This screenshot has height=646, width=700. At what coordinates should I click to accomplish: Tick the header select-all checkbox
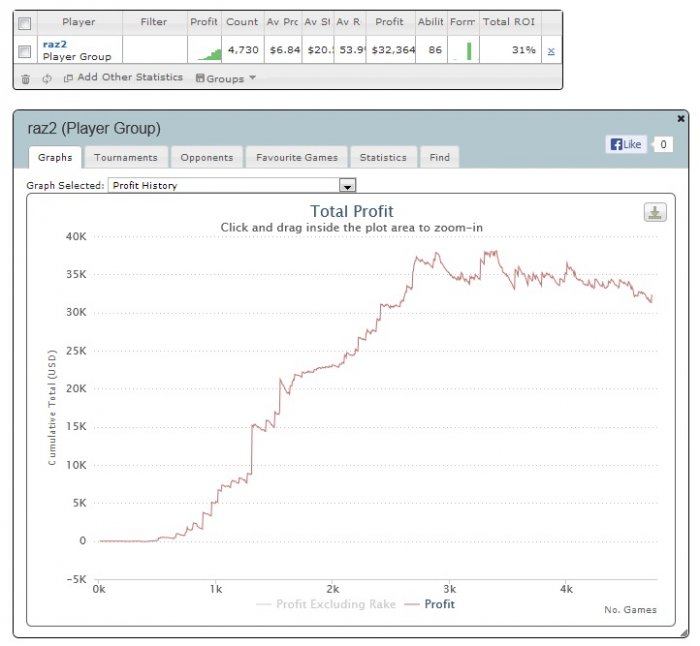(x=25, y=23)
